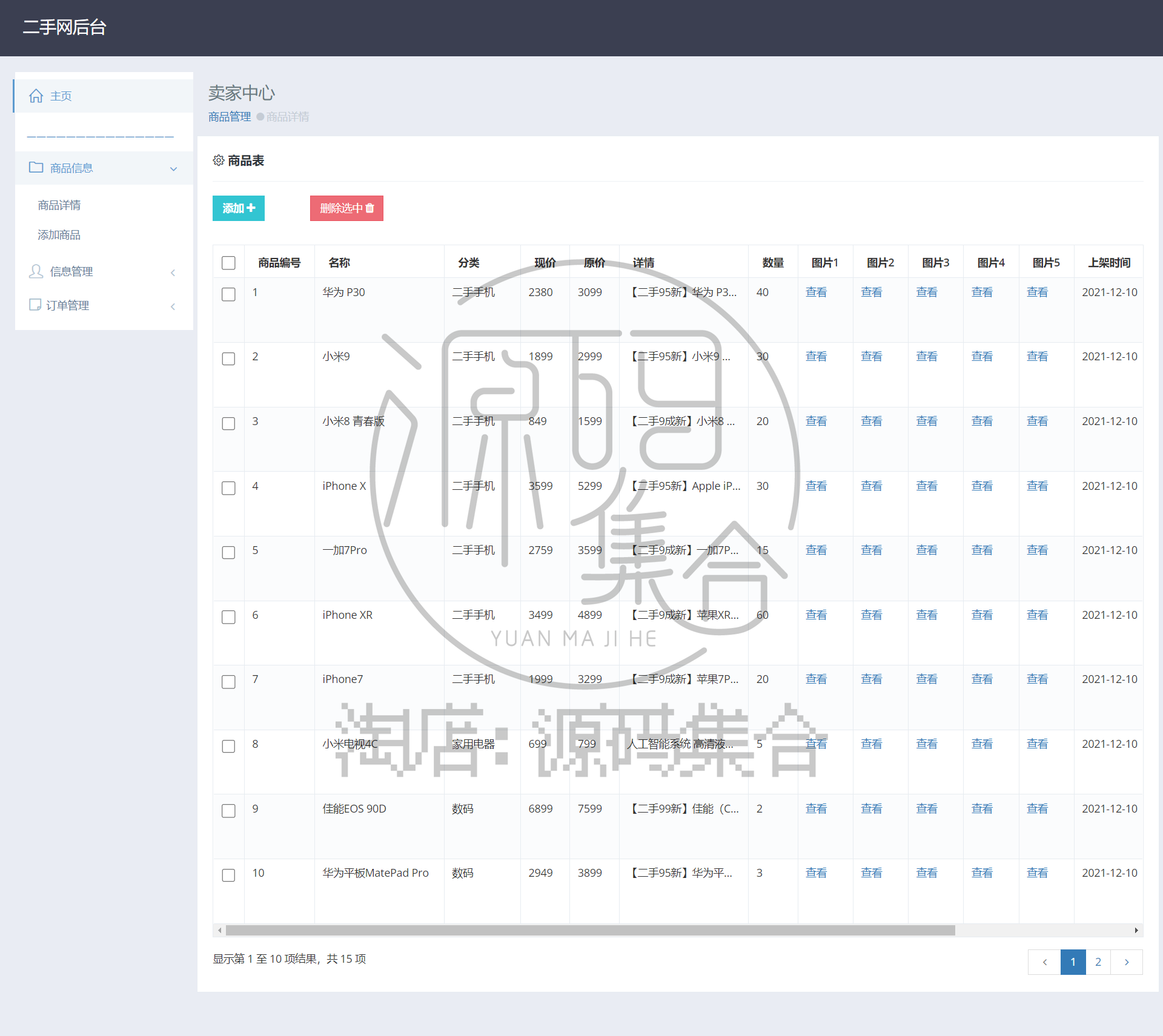View 图片1 for 华为 P30
This screenshot has height=1036, width=1163.
(817, 292)
